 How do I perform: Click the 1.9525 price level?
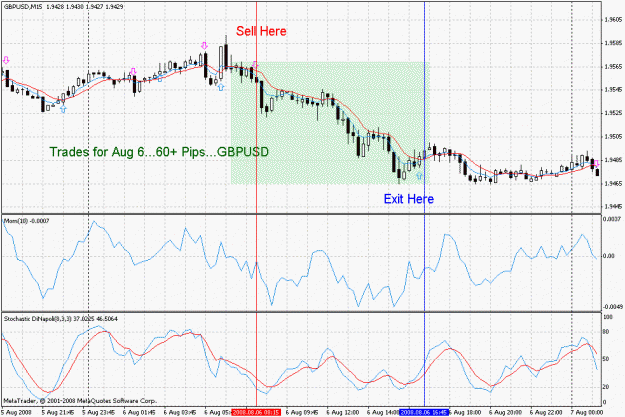click(x=613, y=113)
